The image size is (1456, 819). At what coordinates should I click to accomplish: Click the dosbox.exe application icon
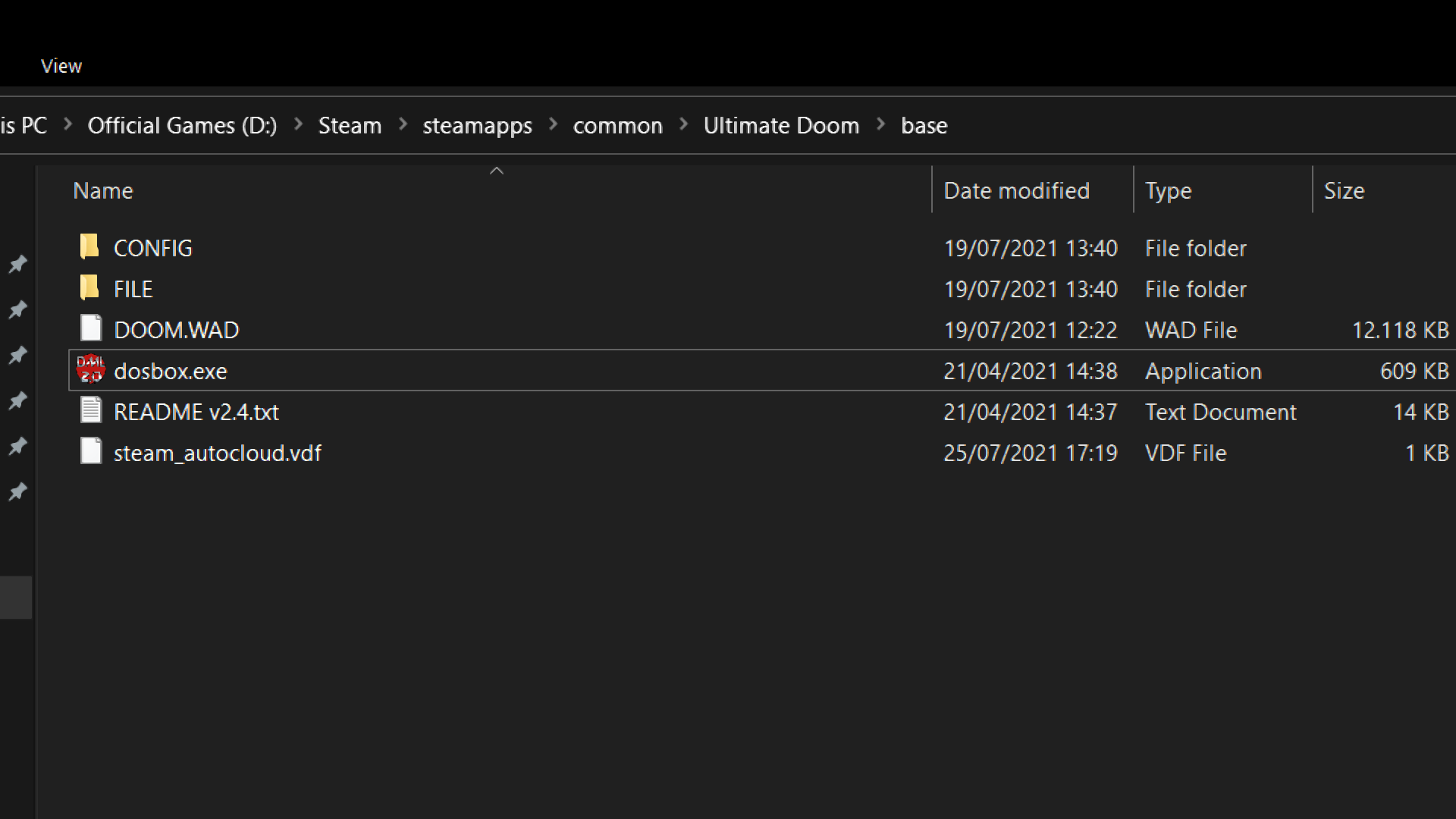(91, 369)
